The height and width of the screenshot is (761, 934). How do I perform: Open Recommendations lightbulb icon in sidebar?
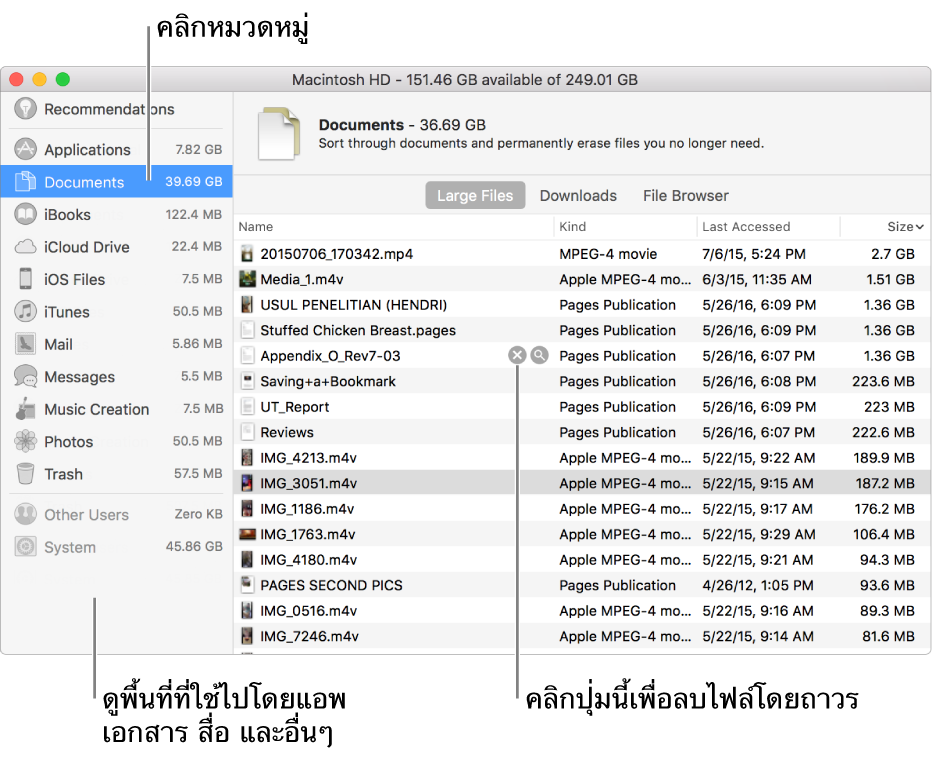(x=25, y=108)
